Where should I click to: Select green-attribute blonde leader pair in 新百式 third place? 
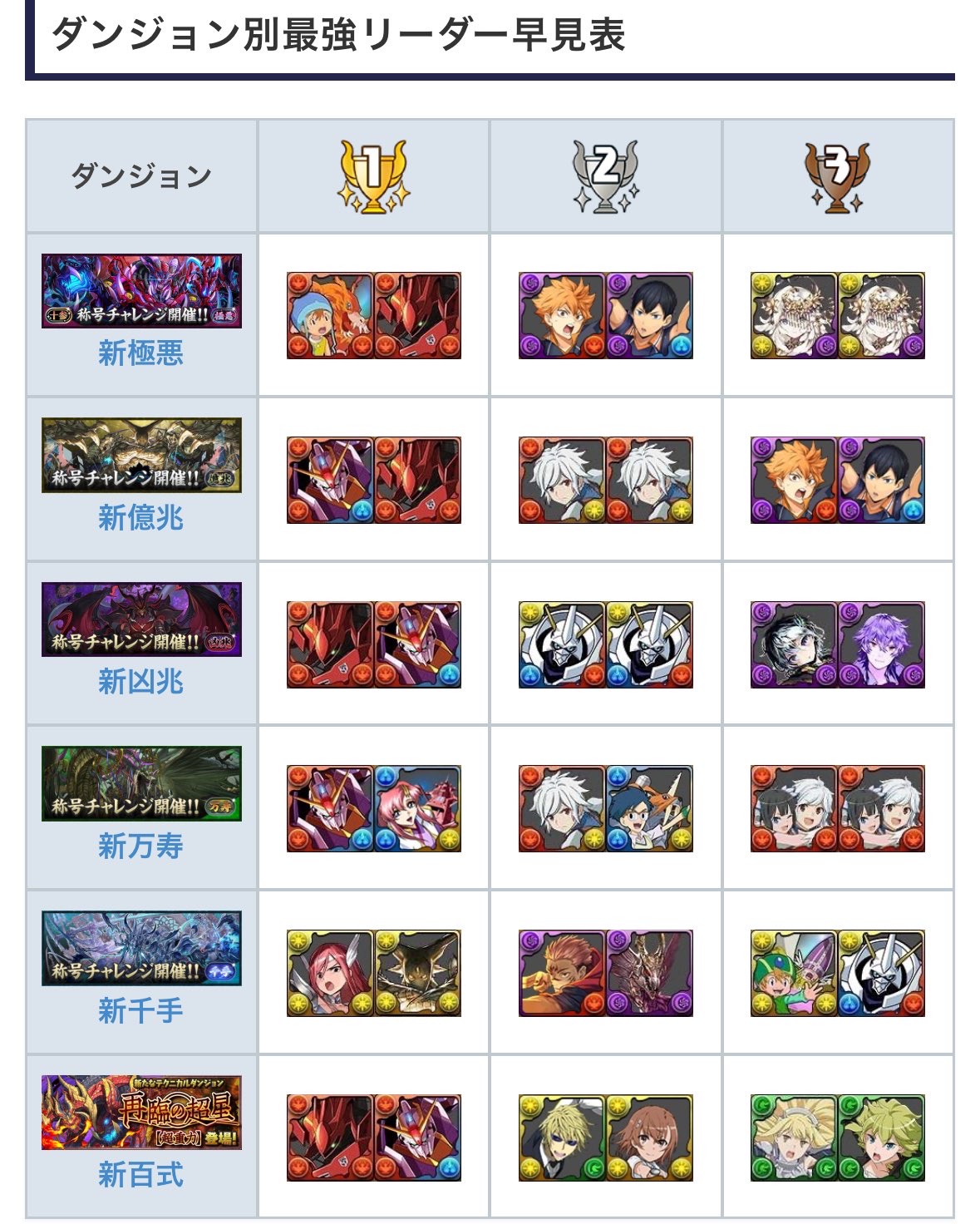point(838,1138)
